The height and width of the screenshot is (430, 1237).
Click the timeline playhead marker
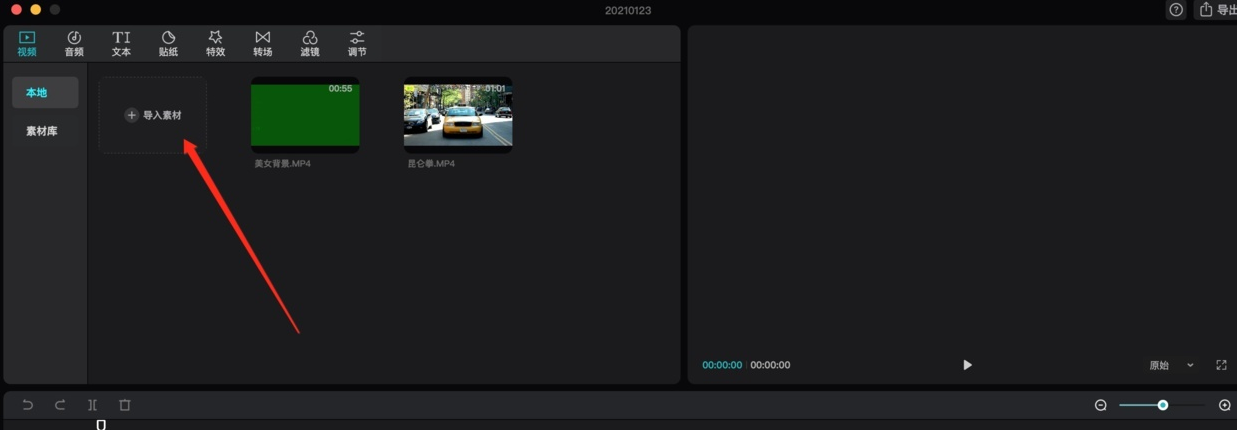101,425
